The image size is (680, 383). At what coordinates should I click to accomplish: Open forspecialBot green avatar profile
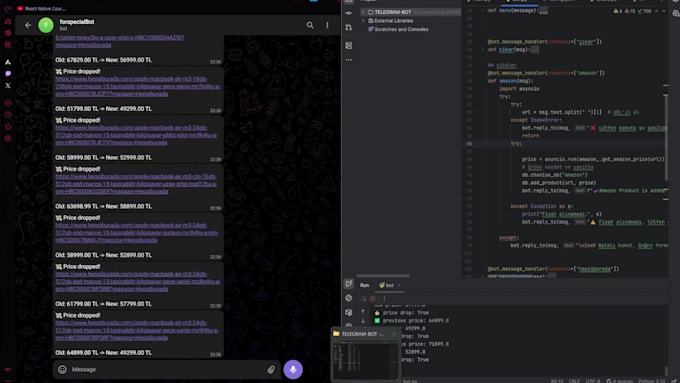46,25
